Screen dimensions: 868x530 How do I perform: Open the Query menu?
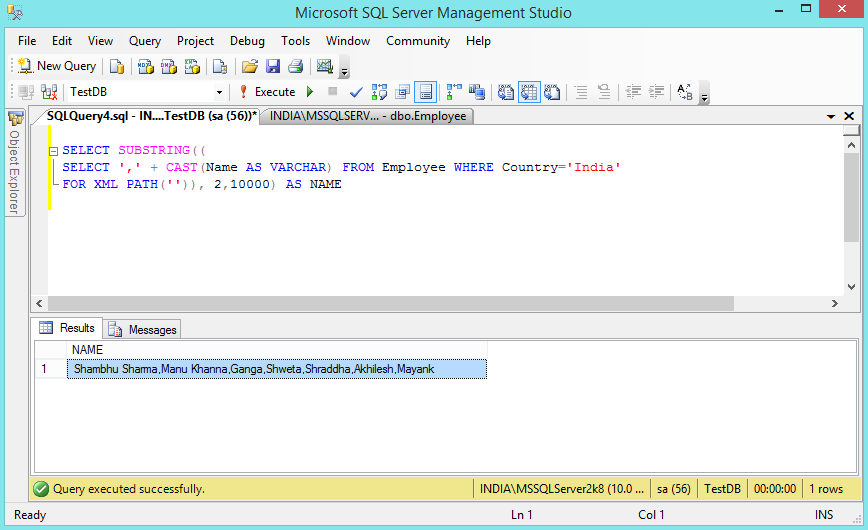[145, 41]
